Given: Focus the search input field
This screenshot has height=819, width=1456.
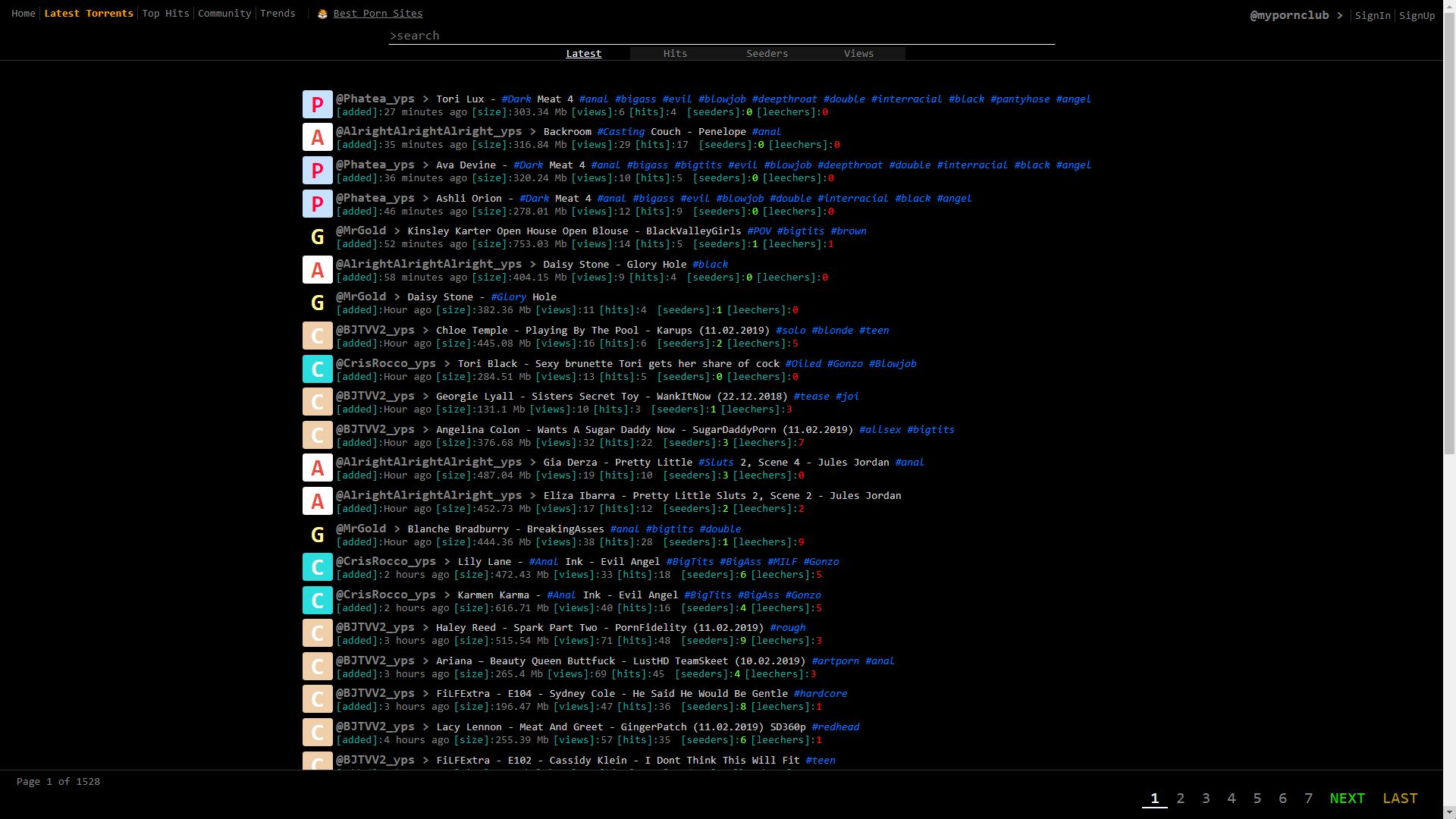Looking at the screenshot, I should point(720,36).
